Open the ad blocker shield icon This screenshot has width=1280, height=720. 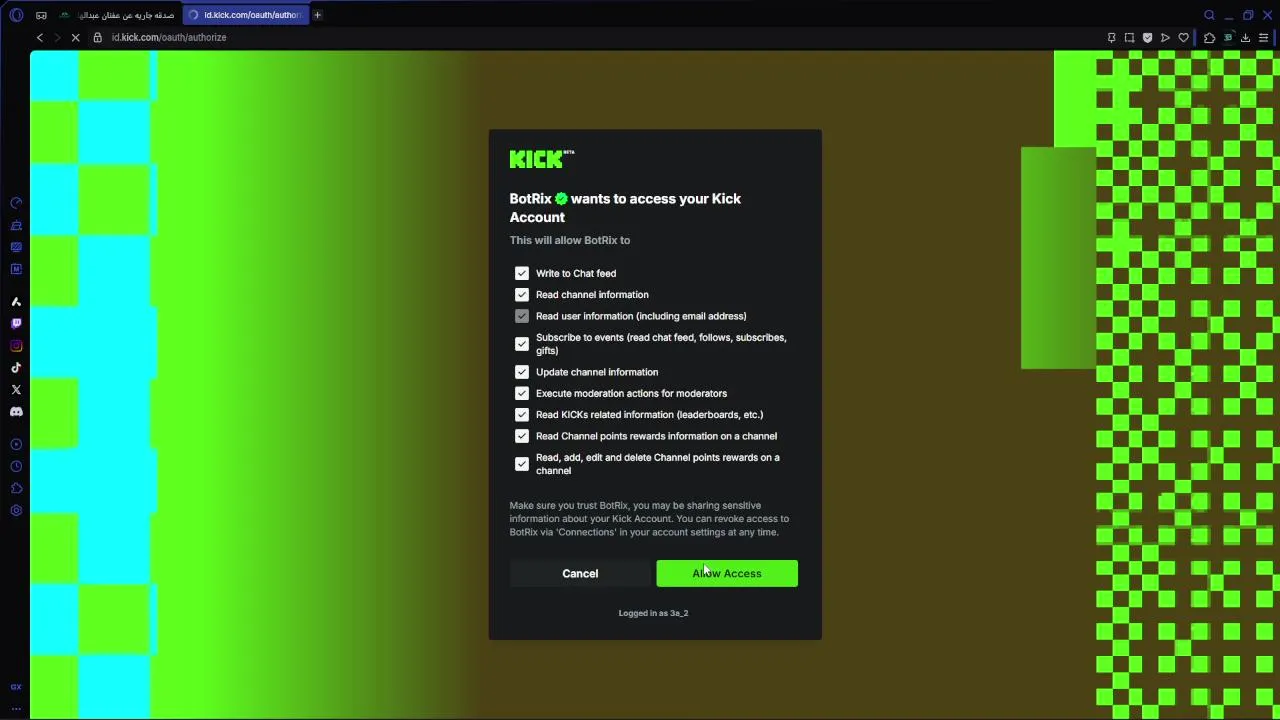1147,38
